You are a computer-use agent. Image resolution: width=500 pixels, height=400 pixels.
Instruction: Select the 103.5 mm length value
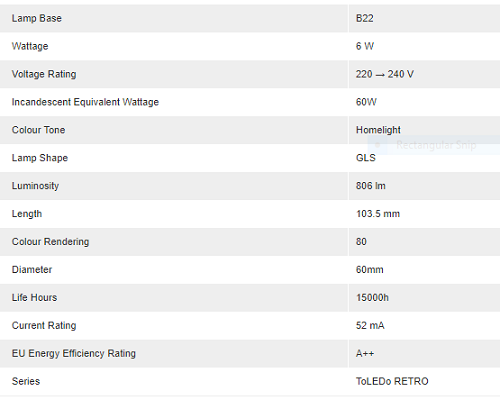378,214
